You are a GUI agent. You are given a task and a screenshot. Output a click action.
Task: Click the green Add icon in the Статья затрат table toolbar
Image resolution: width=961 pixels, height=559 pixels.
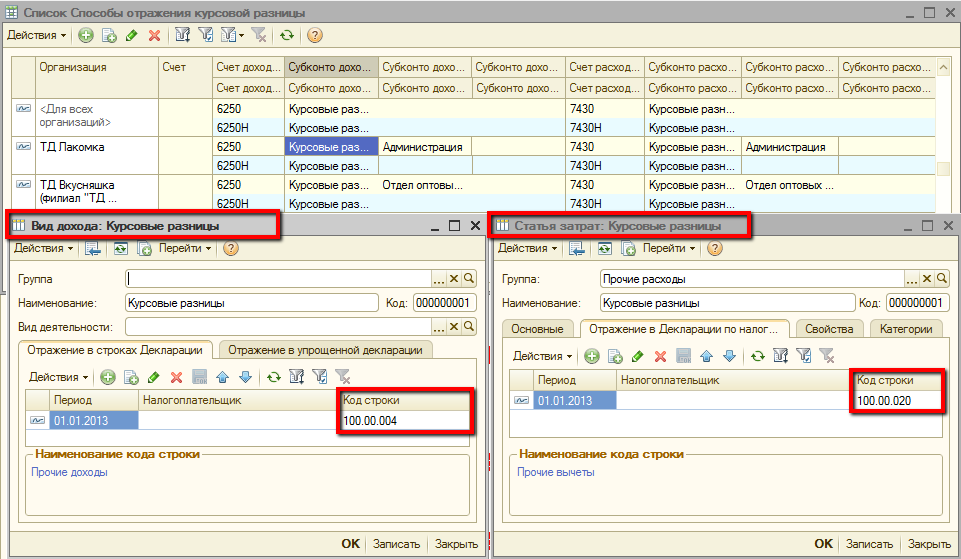592,356
